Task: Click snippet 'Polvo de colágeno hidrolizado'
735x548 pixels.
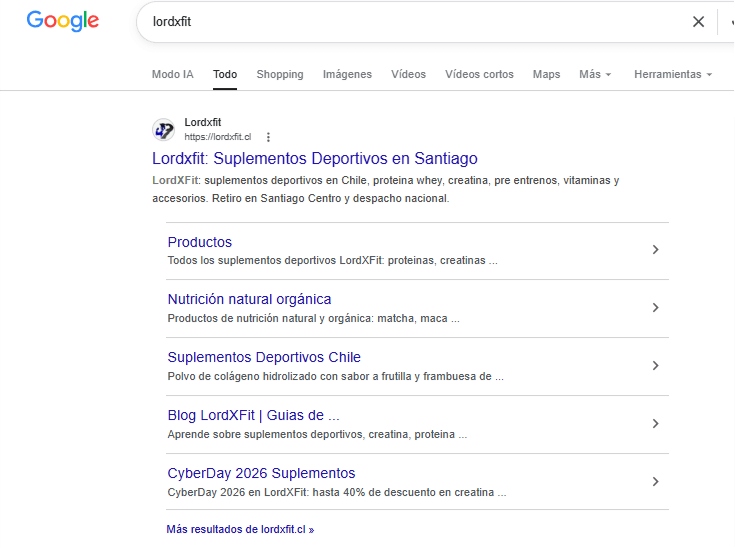Action: [336, 376]
